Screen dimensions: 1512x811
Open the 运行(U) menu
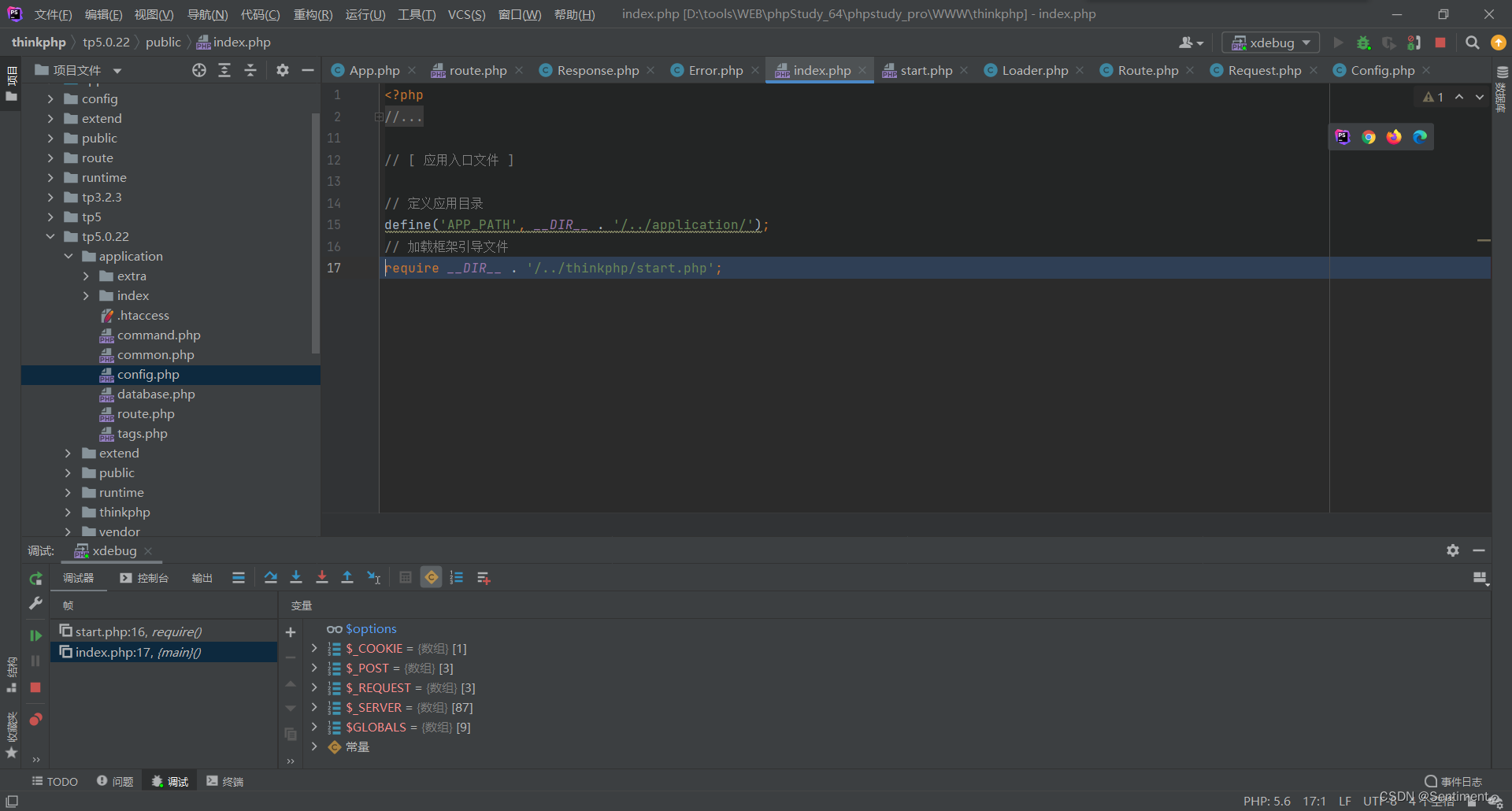tap(365, 15)
